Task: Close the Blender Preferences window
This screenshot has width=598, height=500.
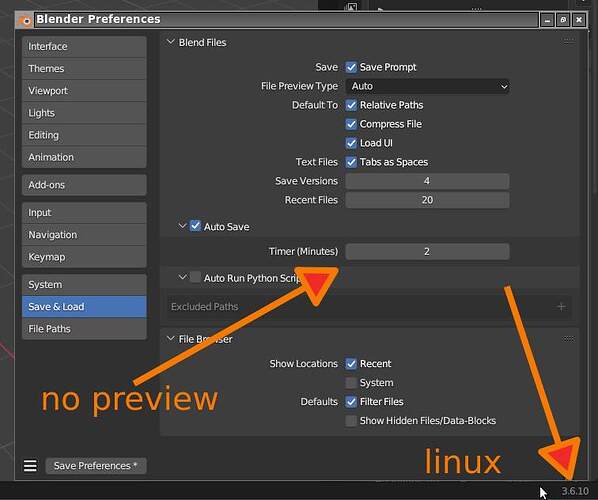Action: coord(579,20)
